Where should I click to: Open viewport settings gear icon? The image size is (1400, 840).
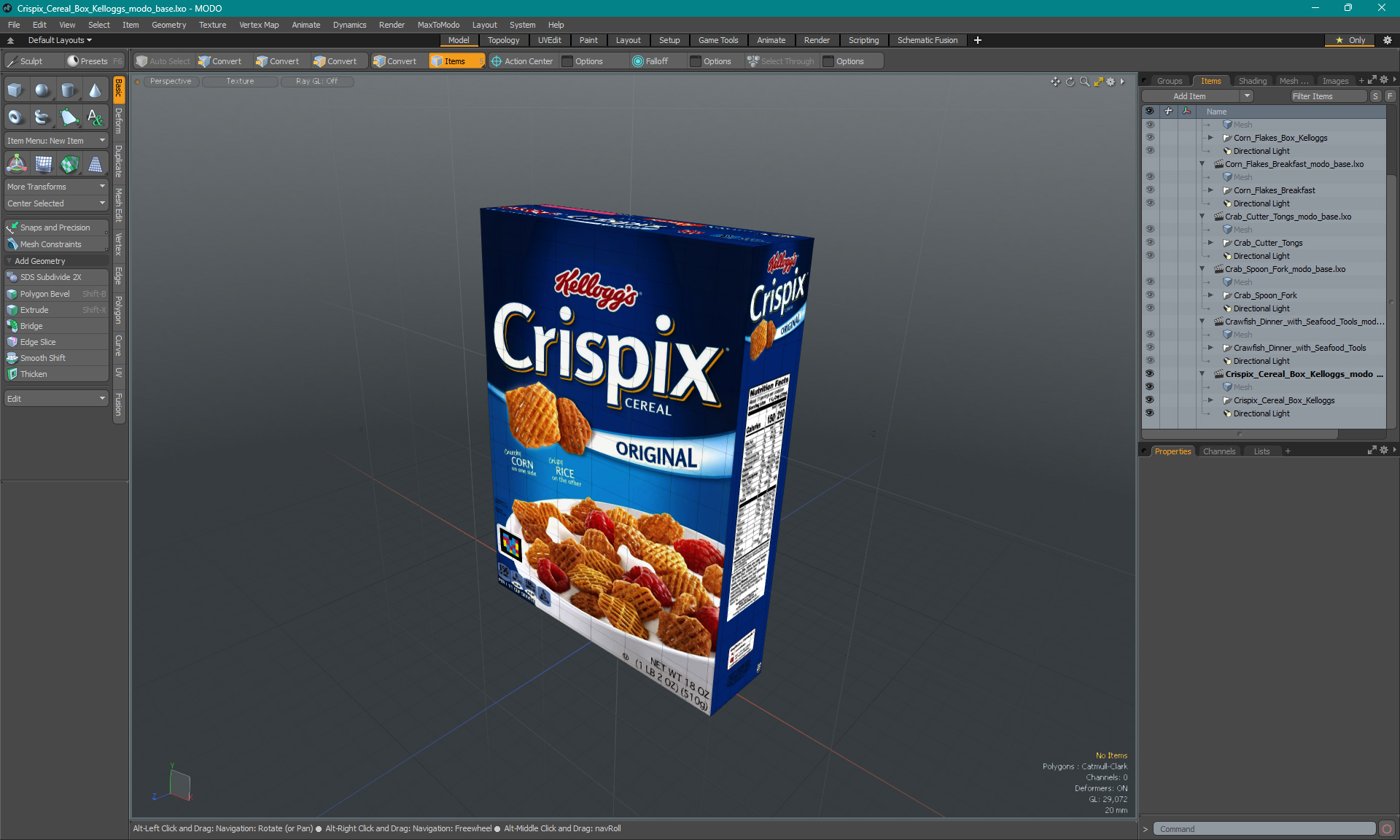click(1111, 82)
